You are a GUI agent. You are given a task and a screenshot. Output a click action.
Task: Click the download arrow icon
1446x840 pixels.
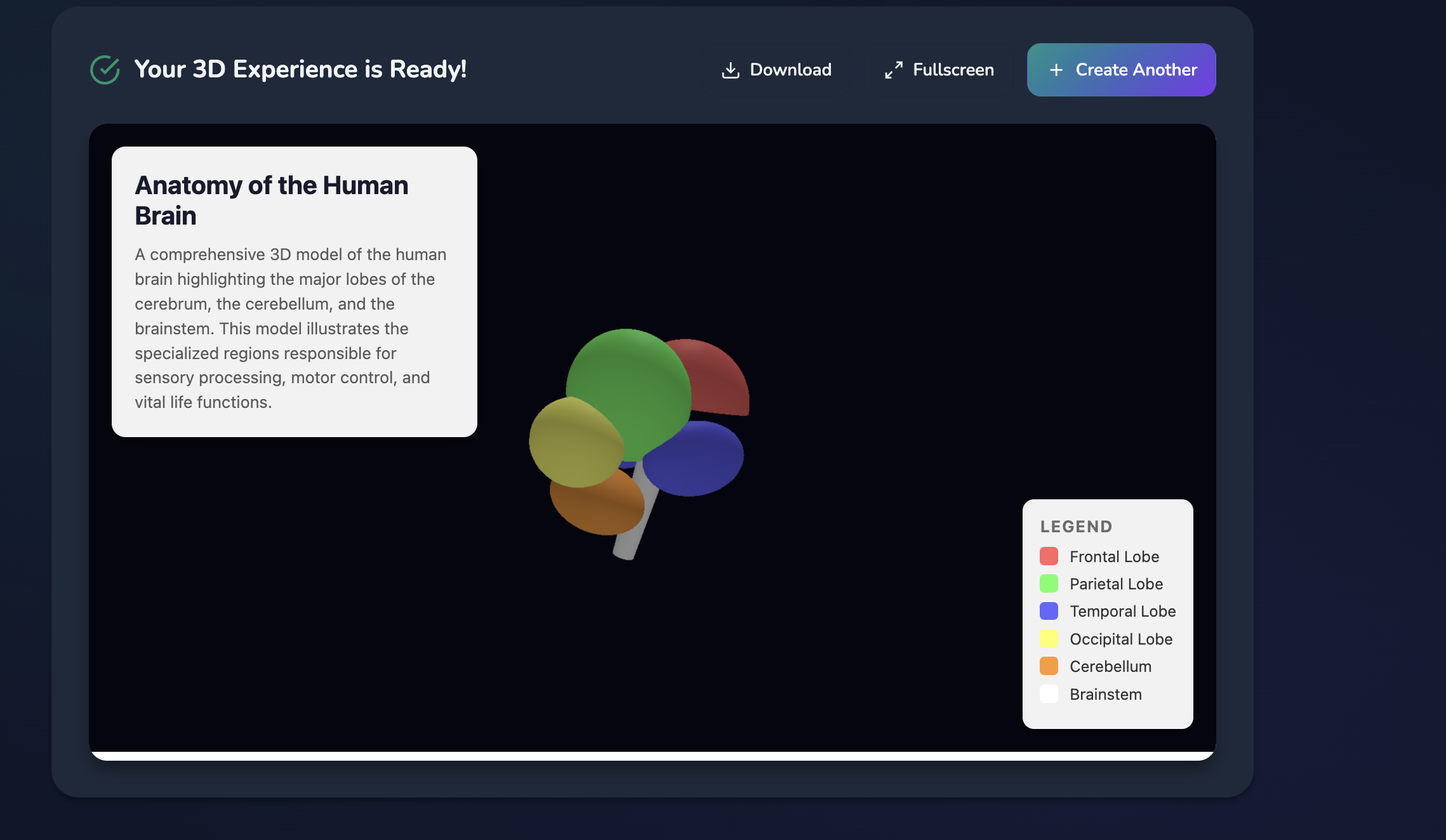pyautogui.click(x=731, y=70)
